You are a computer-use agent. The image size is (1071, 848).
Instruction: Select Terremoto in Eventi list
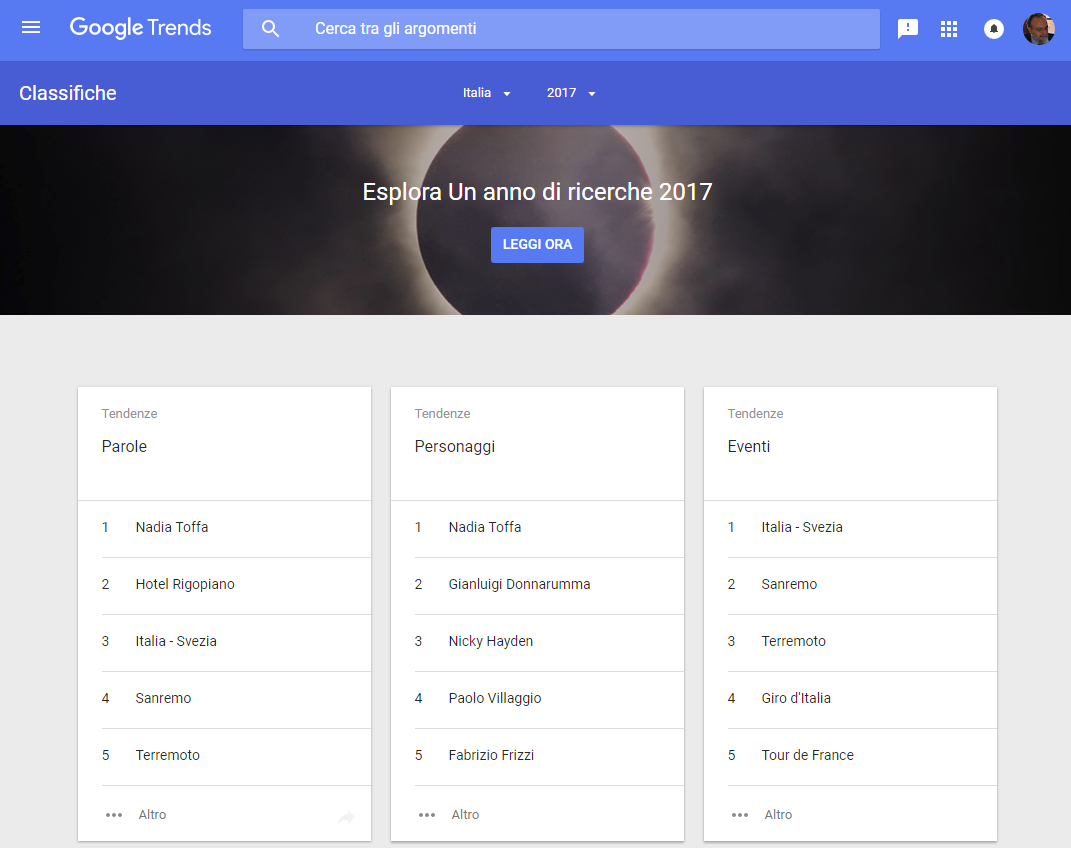click(862, 641)
